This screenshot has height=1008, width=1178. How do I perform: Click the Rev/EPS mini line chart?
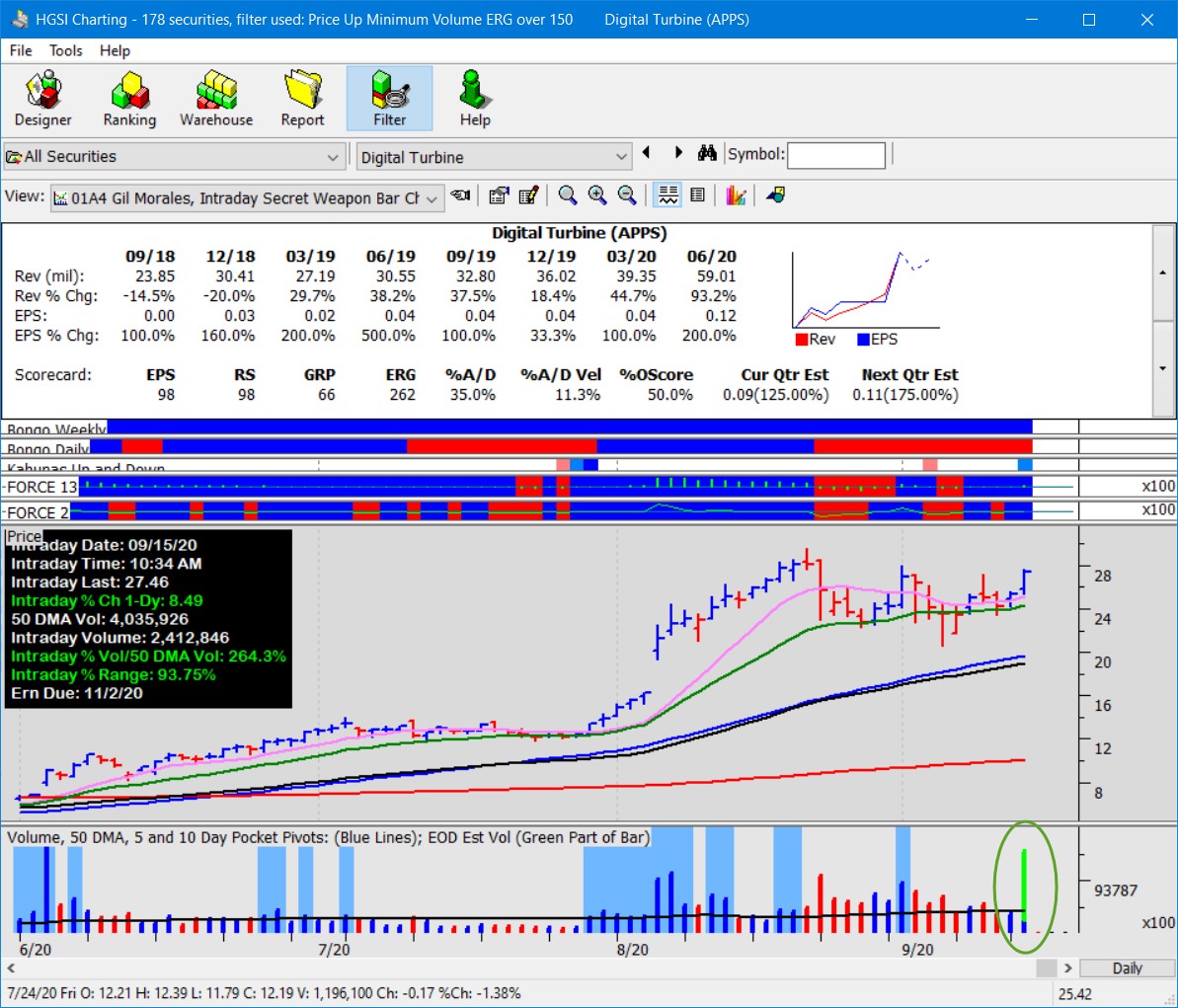click(865, 290)
